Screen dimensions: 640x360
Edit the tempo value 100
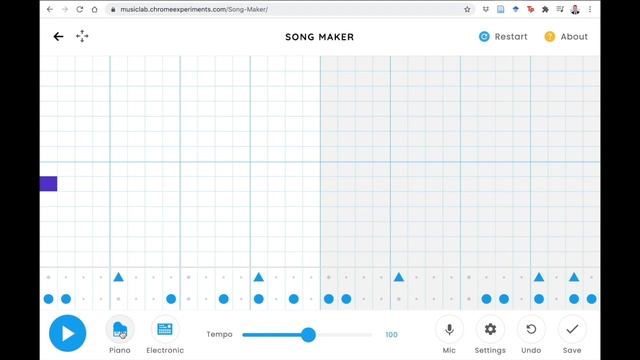(391, 335)
